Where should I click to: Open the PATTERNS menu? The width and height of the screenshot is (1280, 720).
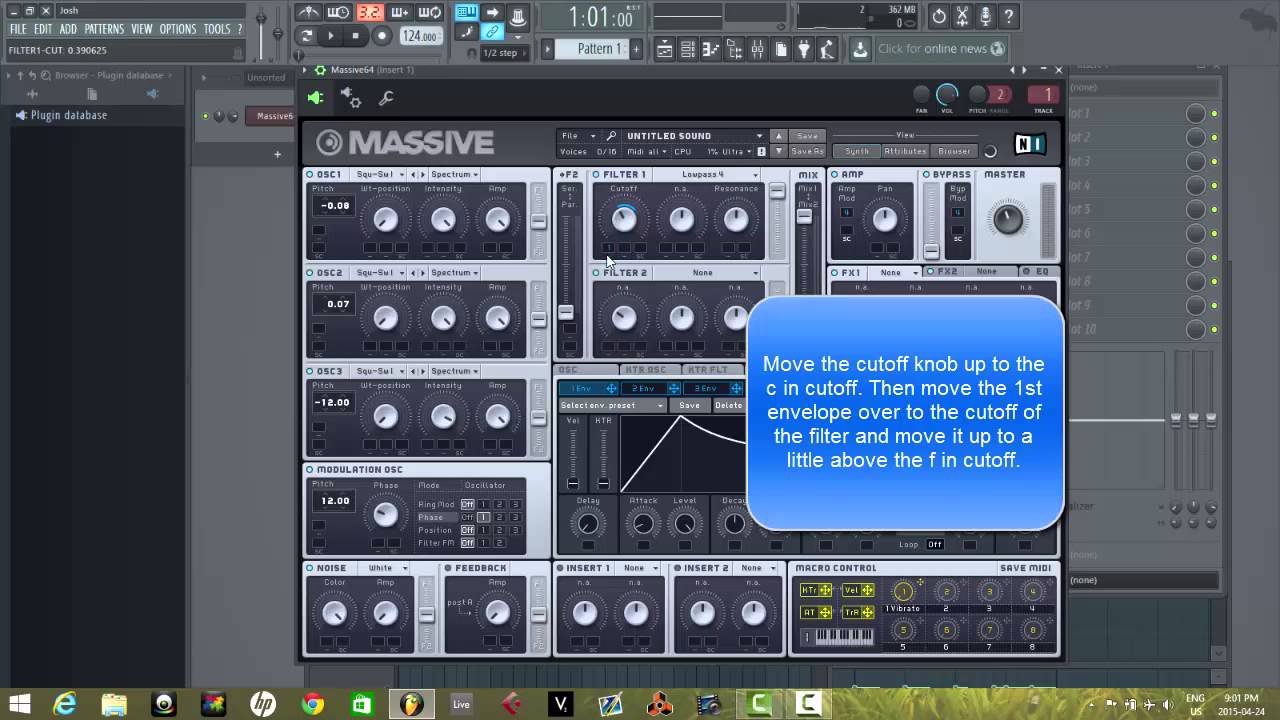pyautogui.click(x=104, y=29)
